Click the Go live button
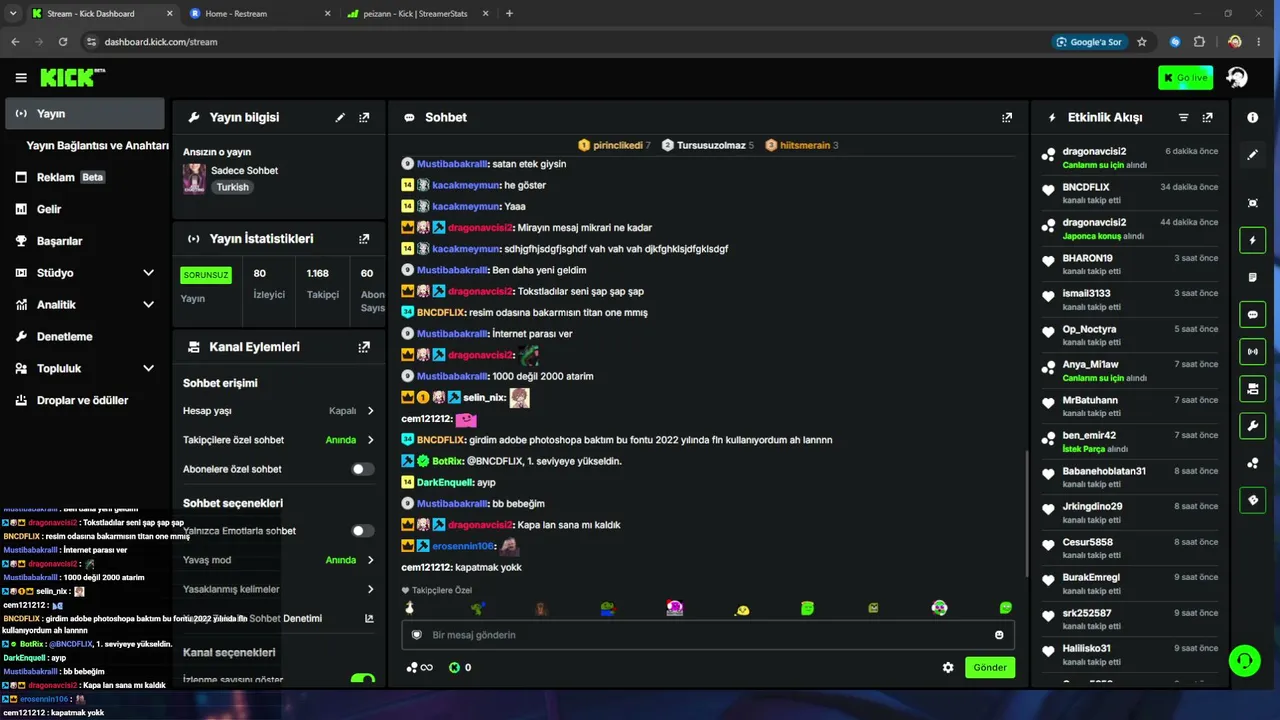 click(1185, 78)
